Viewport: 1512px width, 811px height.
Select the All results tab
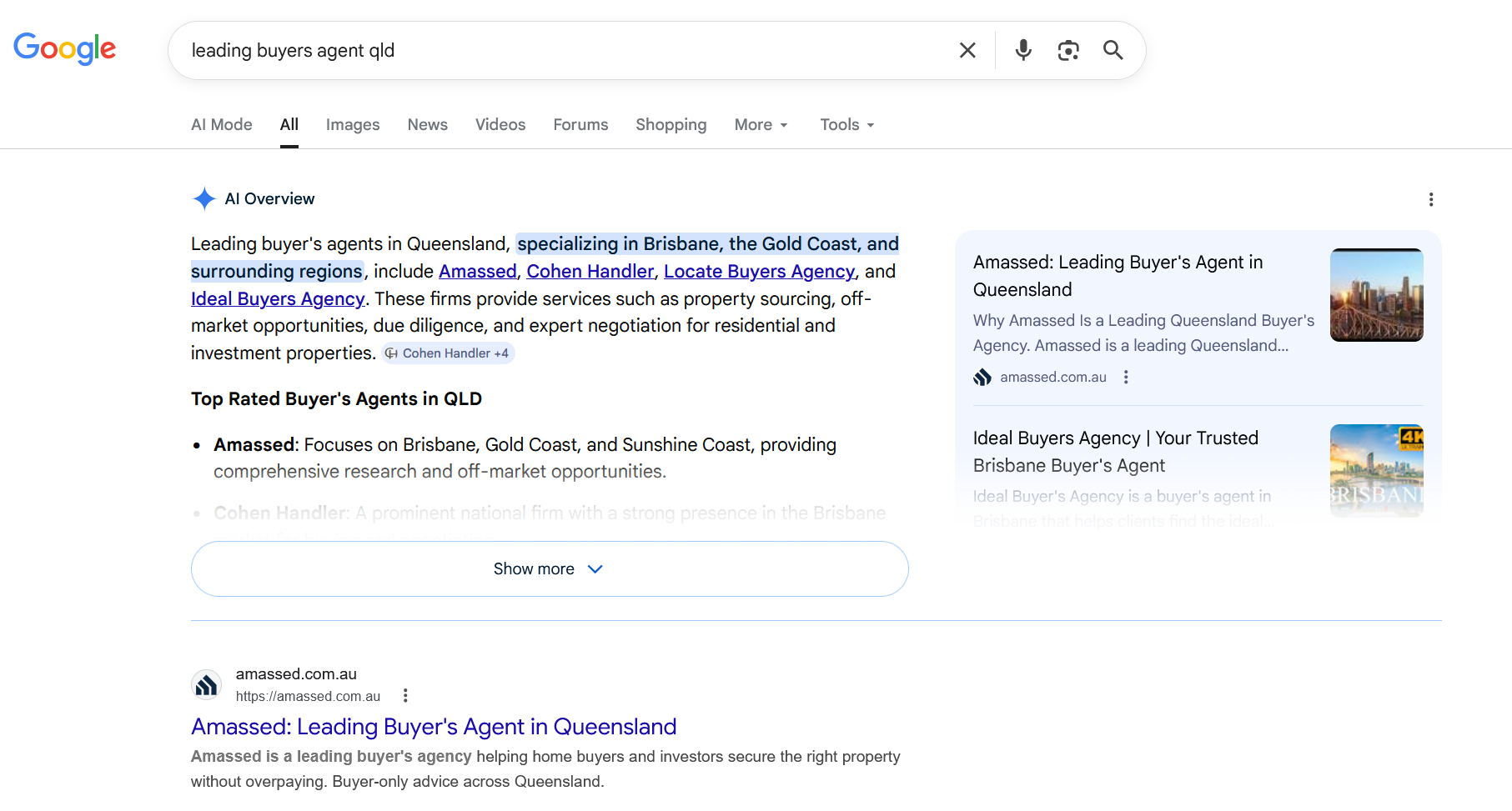click(x=289, y=124)
